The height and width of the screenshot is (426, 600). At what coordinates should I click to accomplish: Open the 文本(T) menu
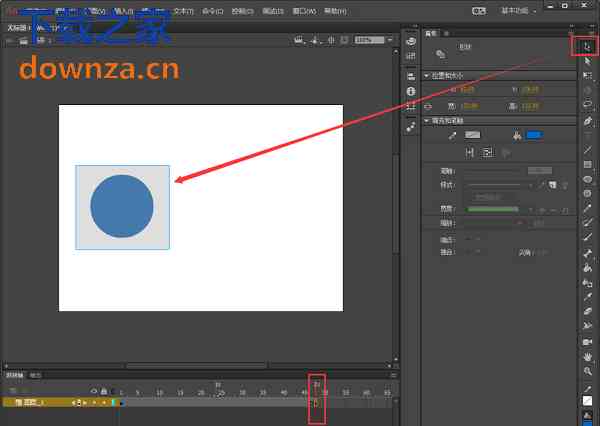pyautogui.click(x=183, y=11)
